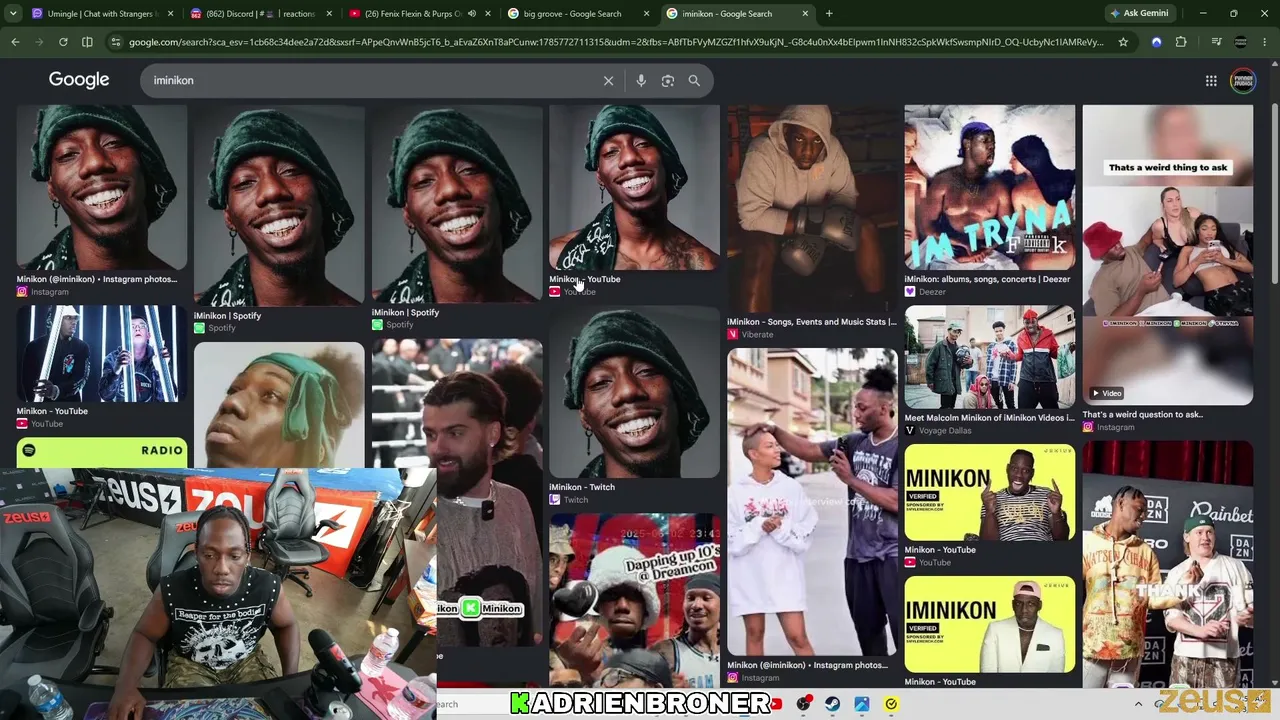This screenshot has height=720, width=1280.
Task: Mute the Fenix Flexin tab audio
Action: coord(472,14)
